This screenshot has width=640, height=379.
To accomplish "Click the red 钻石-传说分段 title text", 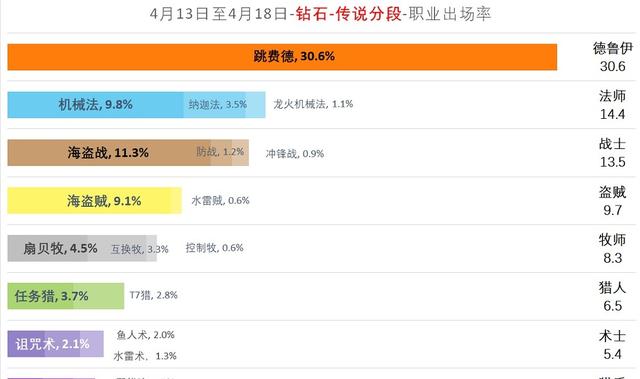I will coord(349,14).
